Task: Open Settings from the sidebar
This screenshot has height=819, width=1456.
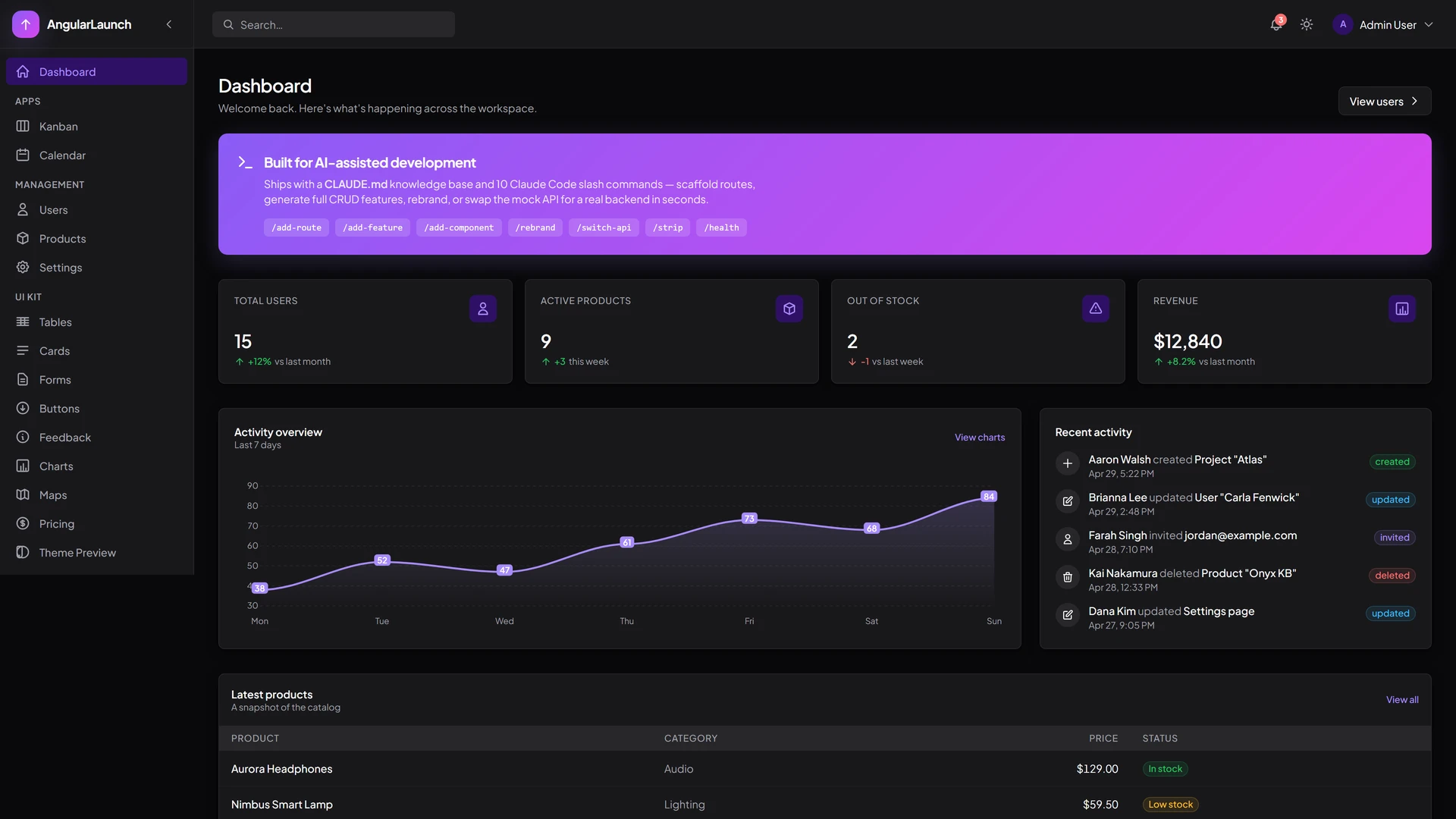Action: tap(96, 267)
